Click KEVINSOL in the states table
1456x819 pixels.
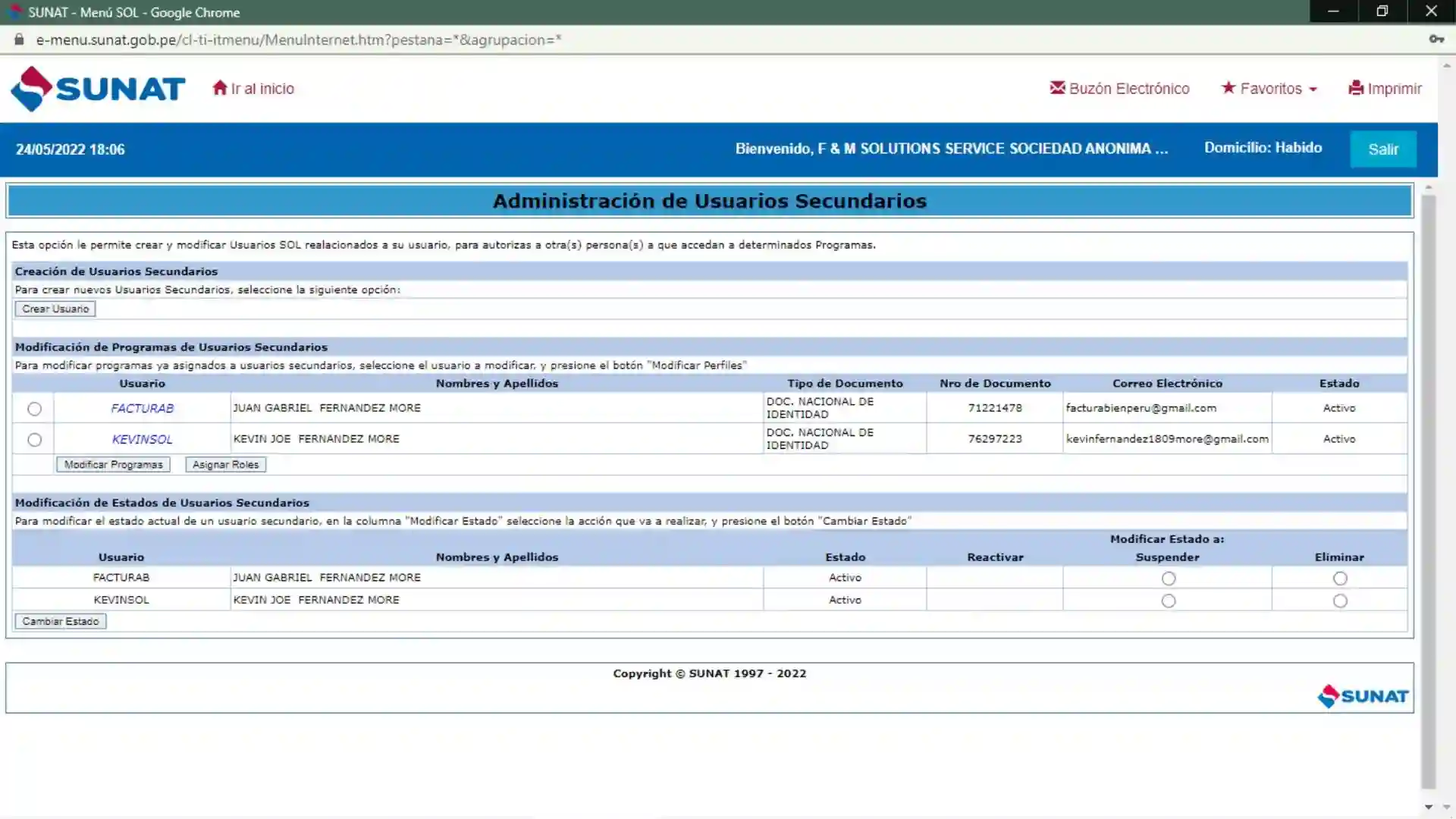click(121, 600)
